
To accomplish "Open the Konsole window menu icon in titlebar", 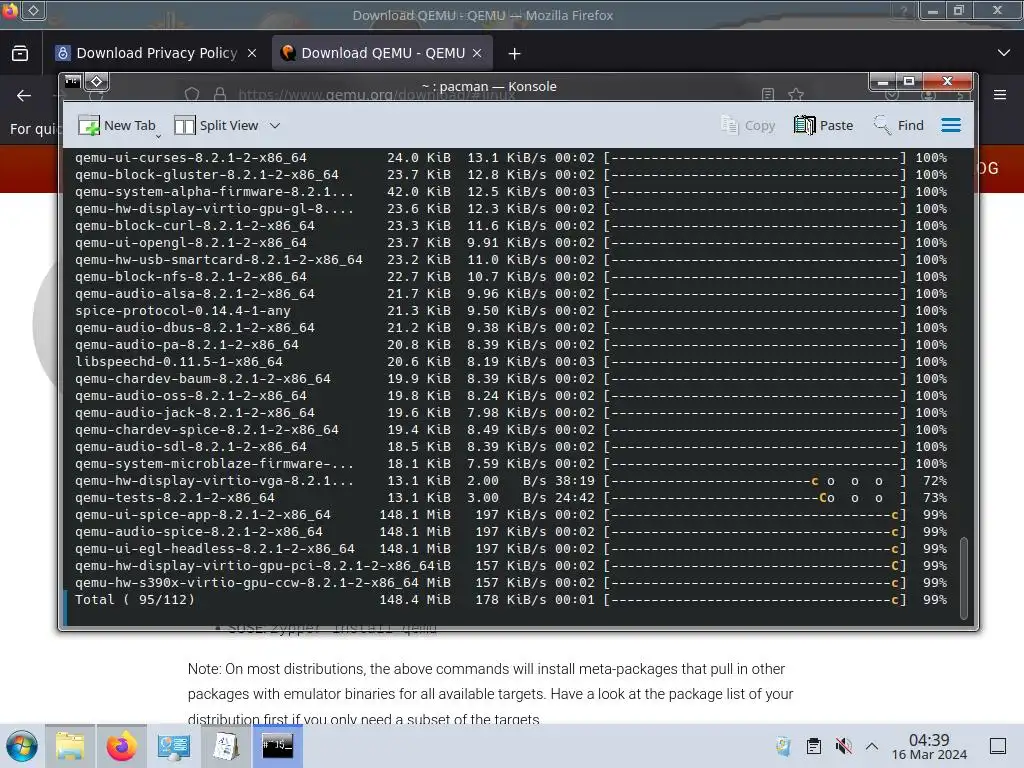I will click(72, 82).
